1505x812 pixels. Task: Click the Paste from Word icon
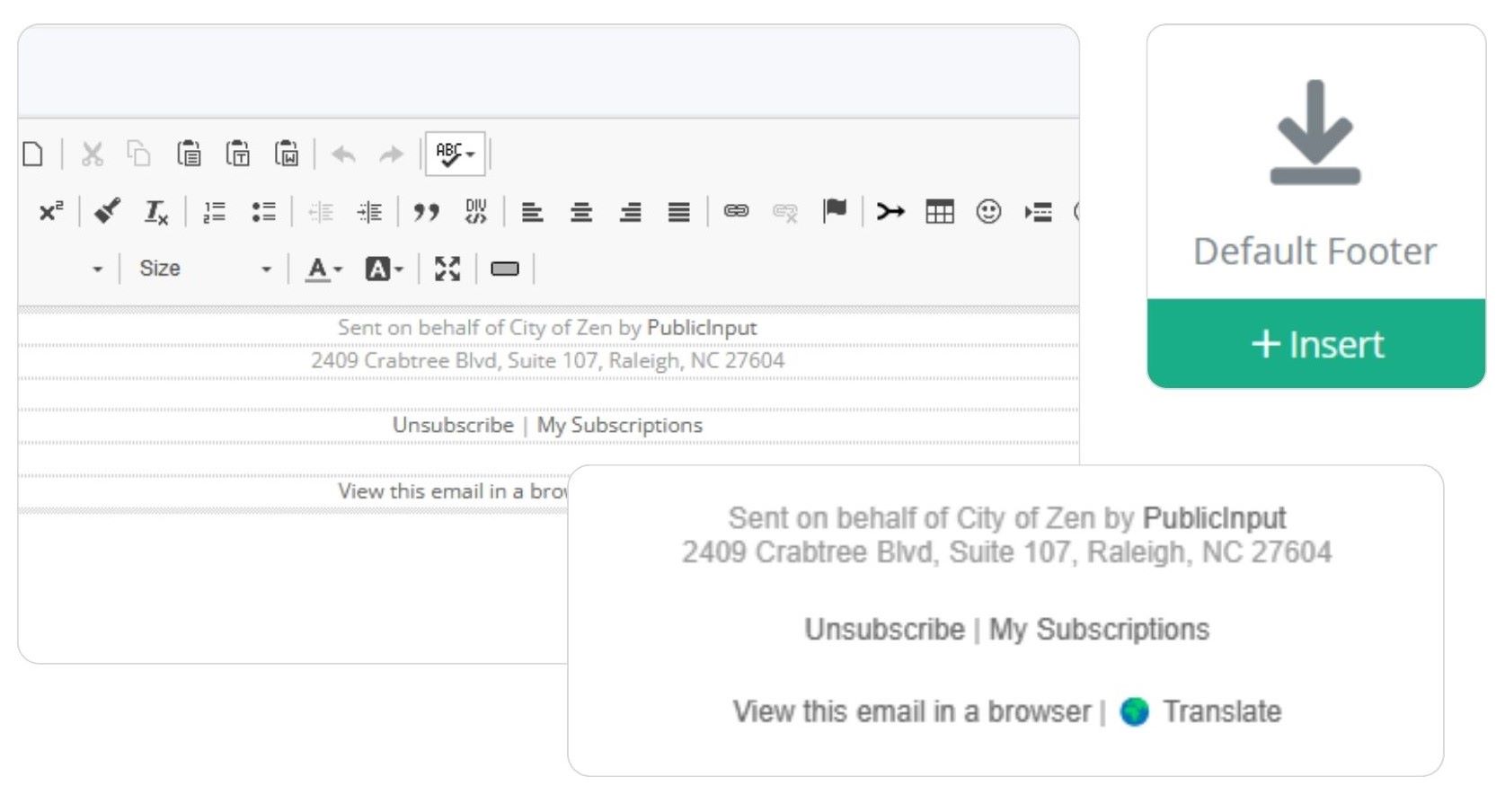click(287, 154)
